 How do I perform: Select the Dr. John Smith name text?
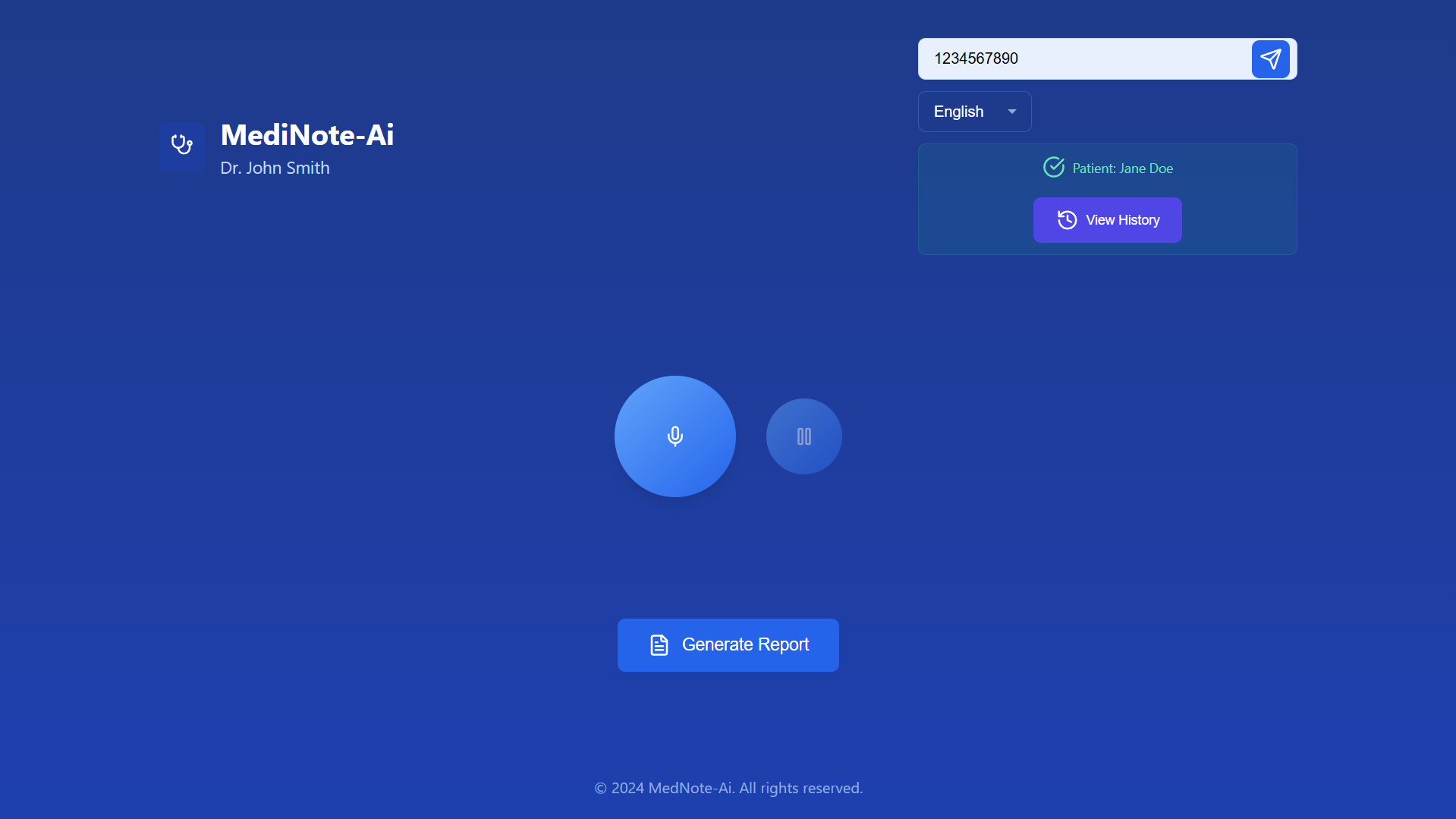[275, 169]
